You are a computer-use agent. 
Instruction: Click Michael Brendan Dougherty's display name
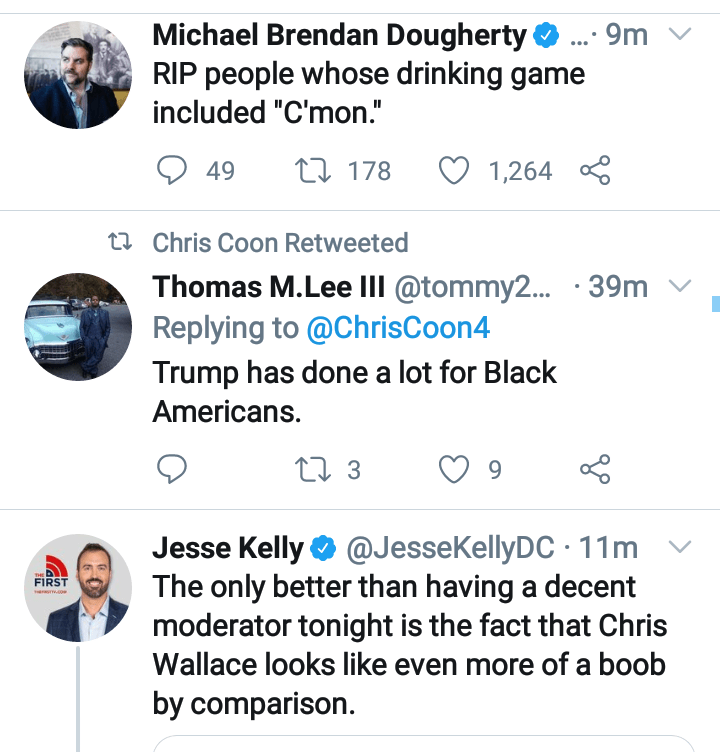click(x=340, y=36)
